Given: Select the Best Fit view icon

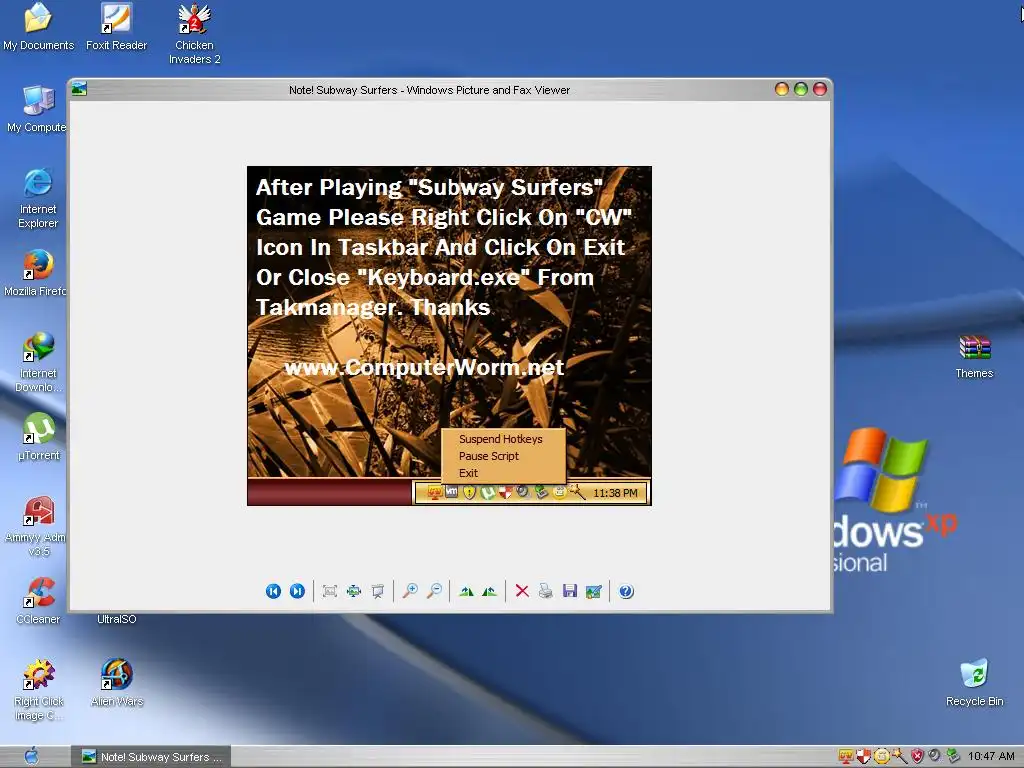Looking at the screenshot, I should pos(330,592).
